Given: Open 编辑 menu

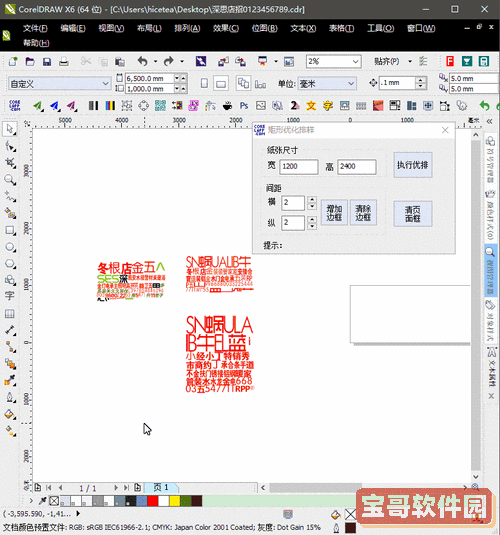Looking at the screenshot, I should pos(73,28).
